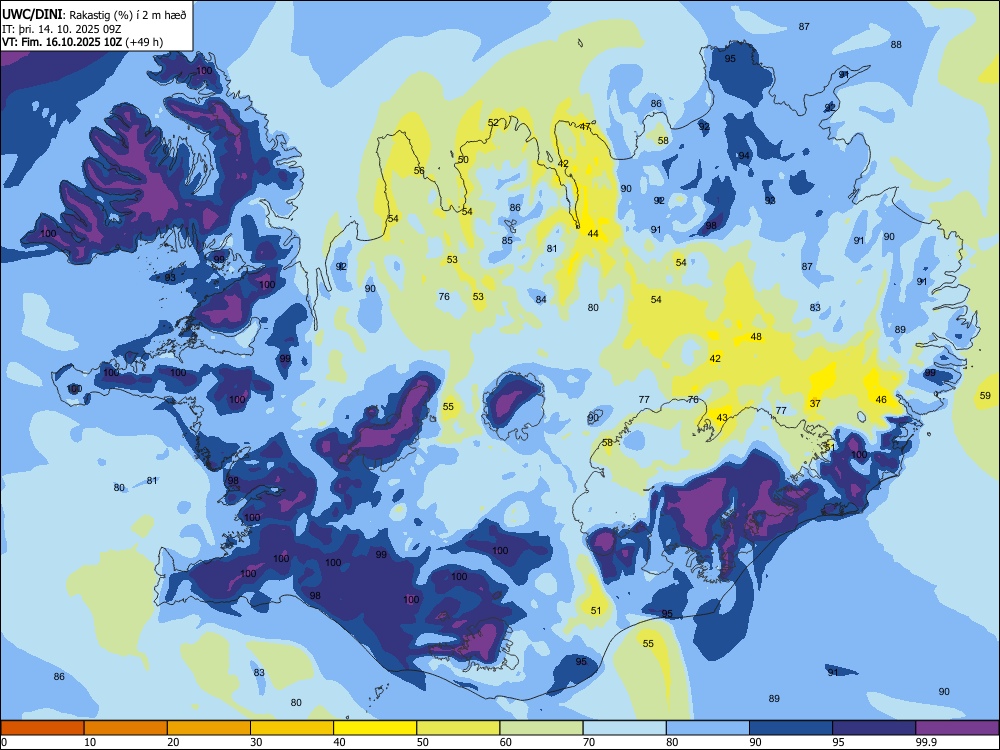Click legend tick label 40

340,742
